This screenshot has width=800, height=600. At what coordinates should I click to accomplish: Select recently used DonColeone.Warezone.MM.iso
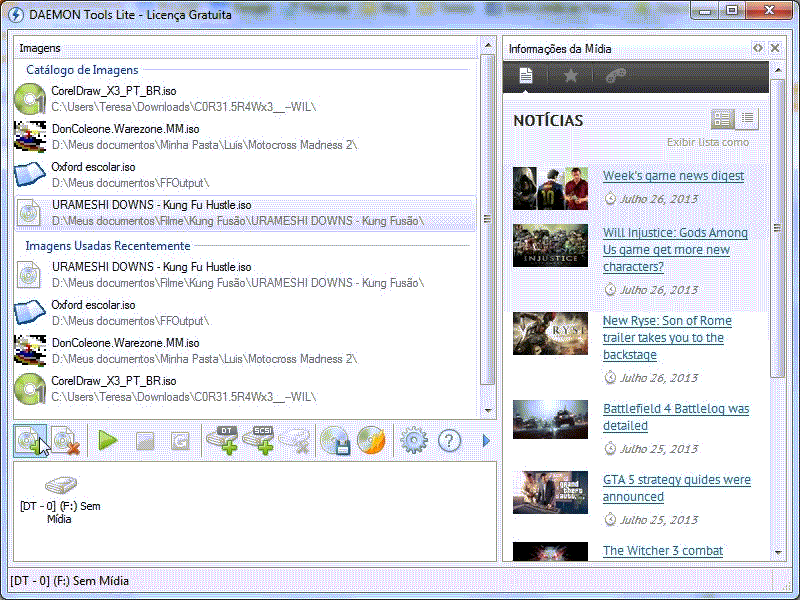pyautogui.click(x=245, y=351)
